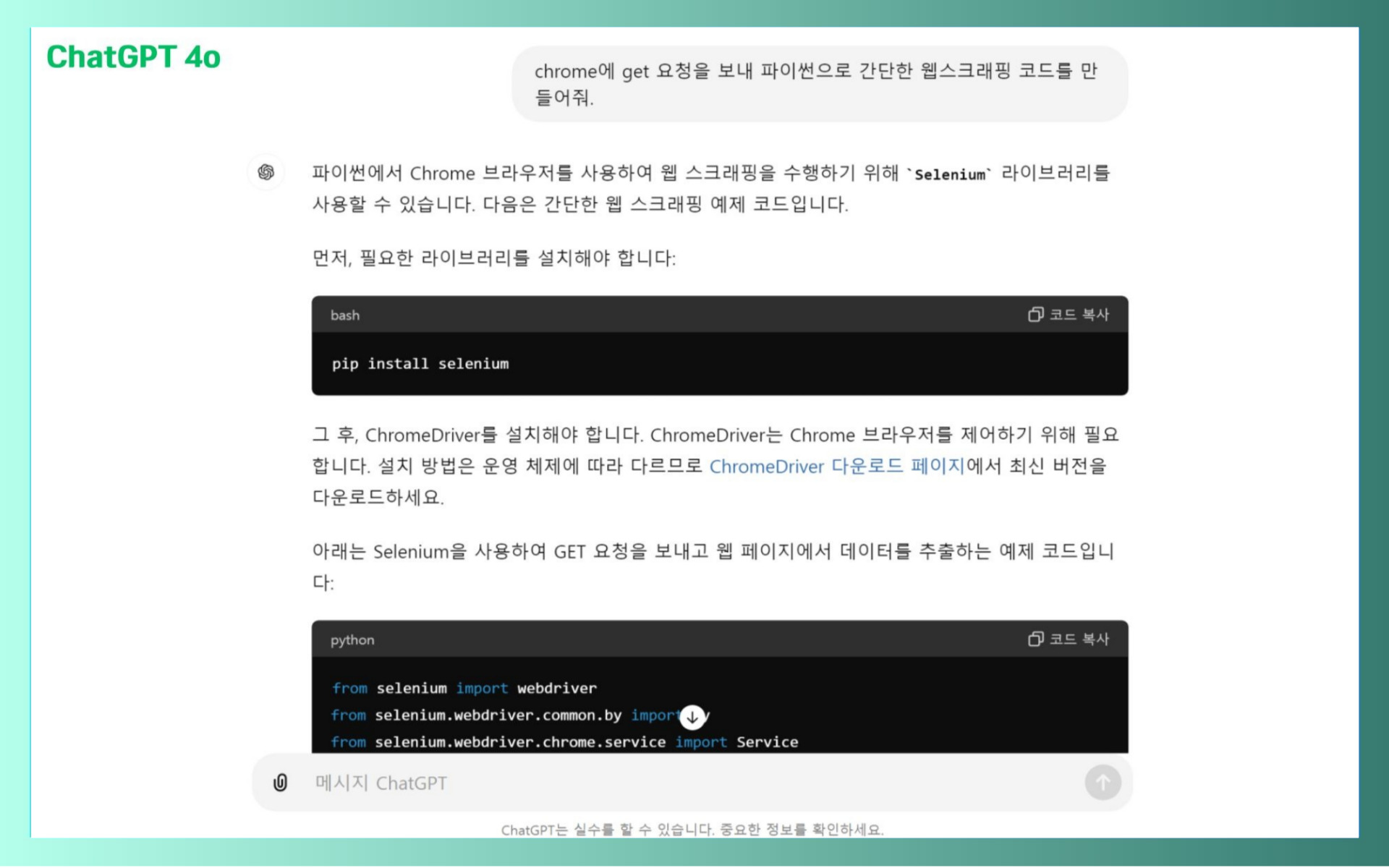Click the user prompt message bubble
1389x868 pixels.
tap(820, 84)
